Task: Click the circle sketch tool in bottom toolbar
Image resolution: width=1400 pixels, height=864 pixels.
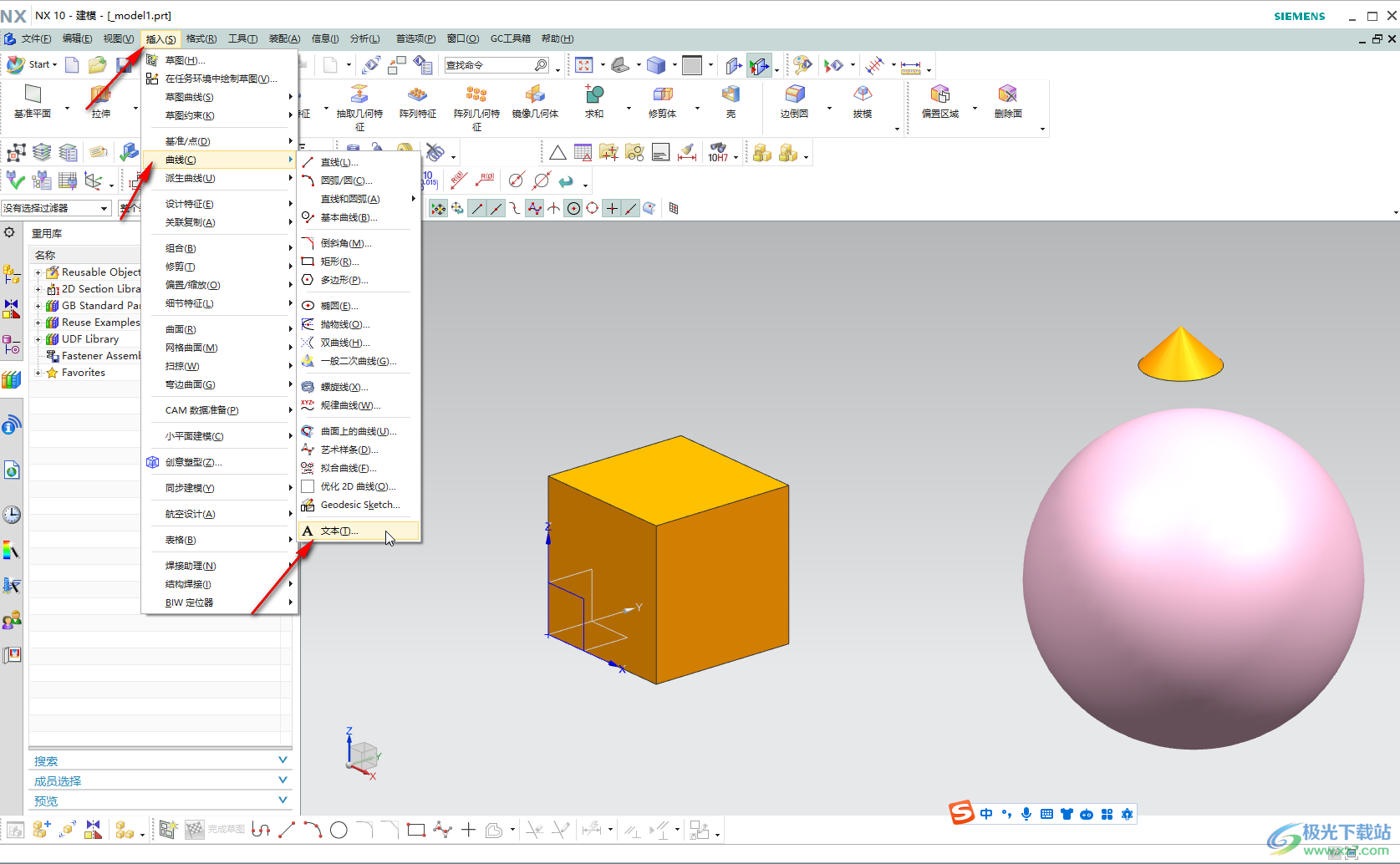Action: tap(339, 830)
